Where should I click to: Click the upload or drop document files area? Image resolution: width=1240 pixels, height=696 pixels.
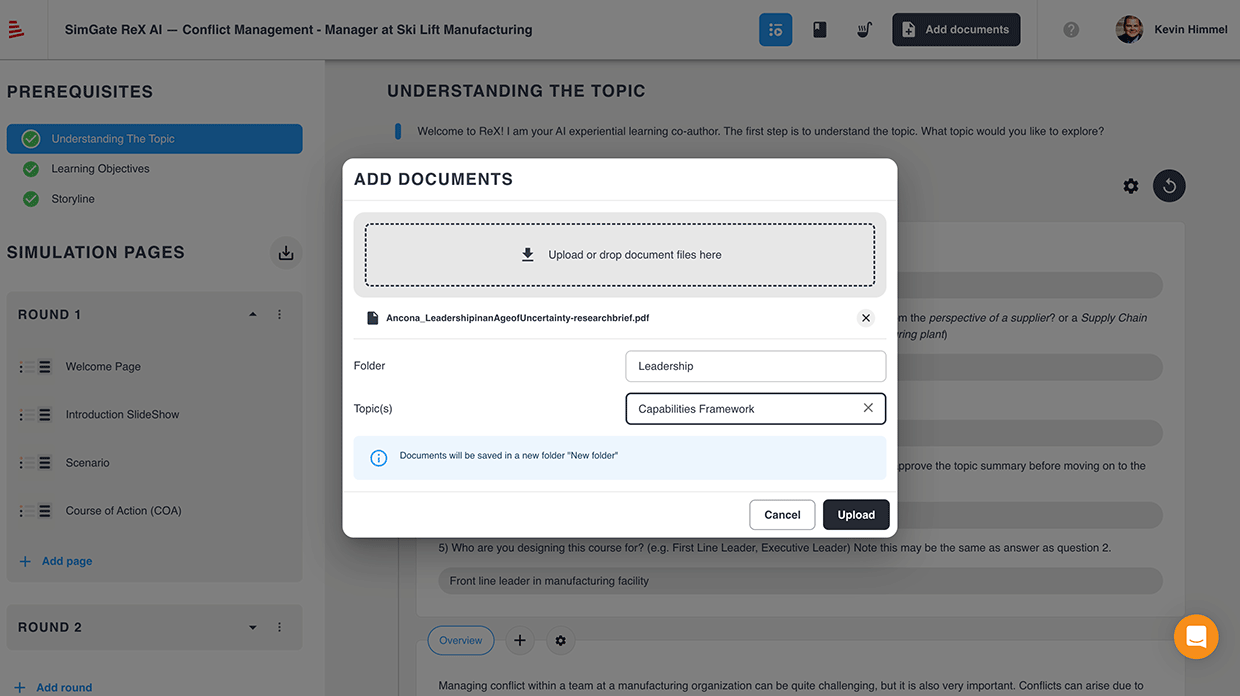620,255
